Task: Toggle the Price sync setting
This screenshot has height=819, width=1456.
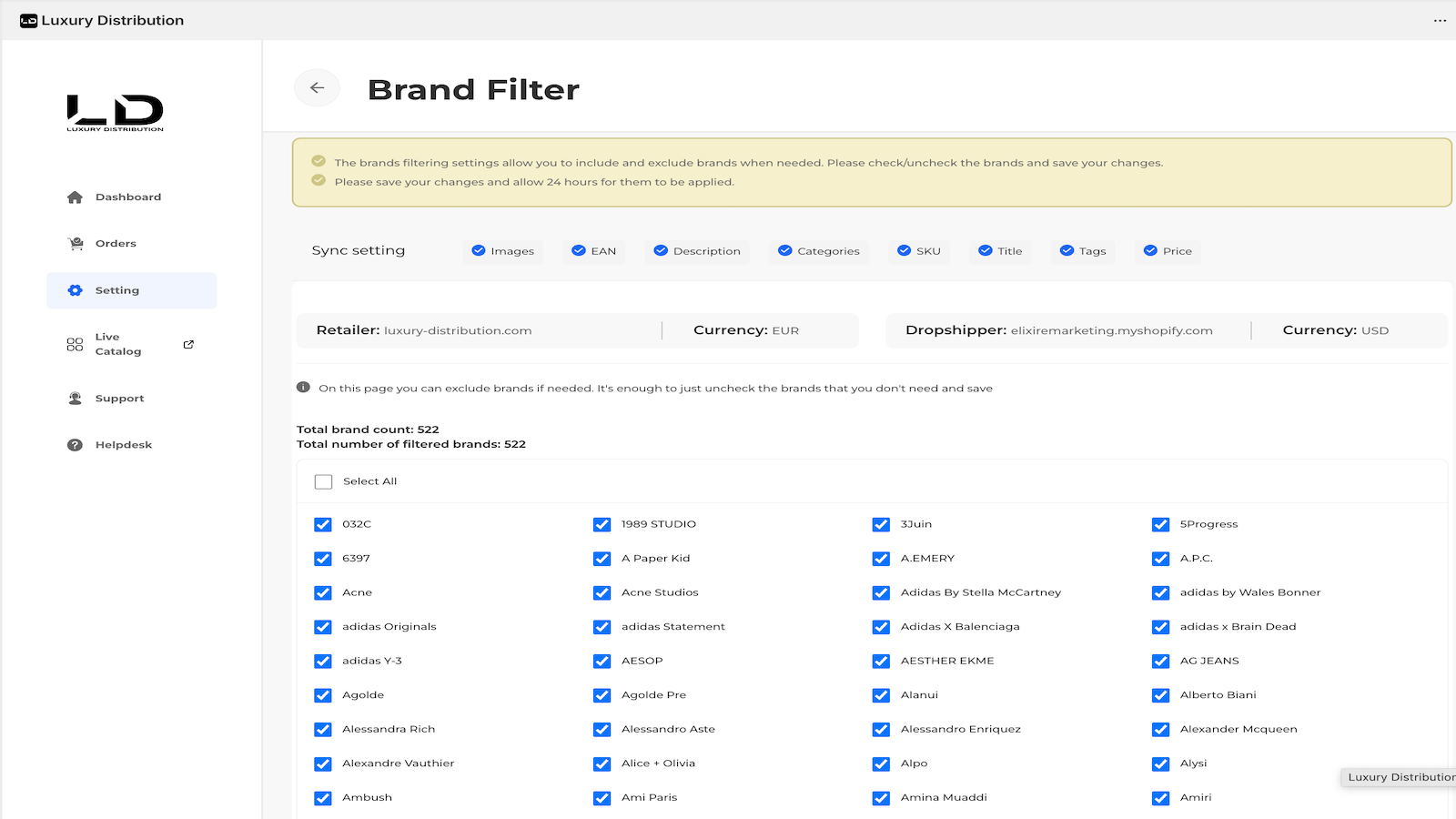Action: 1168,251
